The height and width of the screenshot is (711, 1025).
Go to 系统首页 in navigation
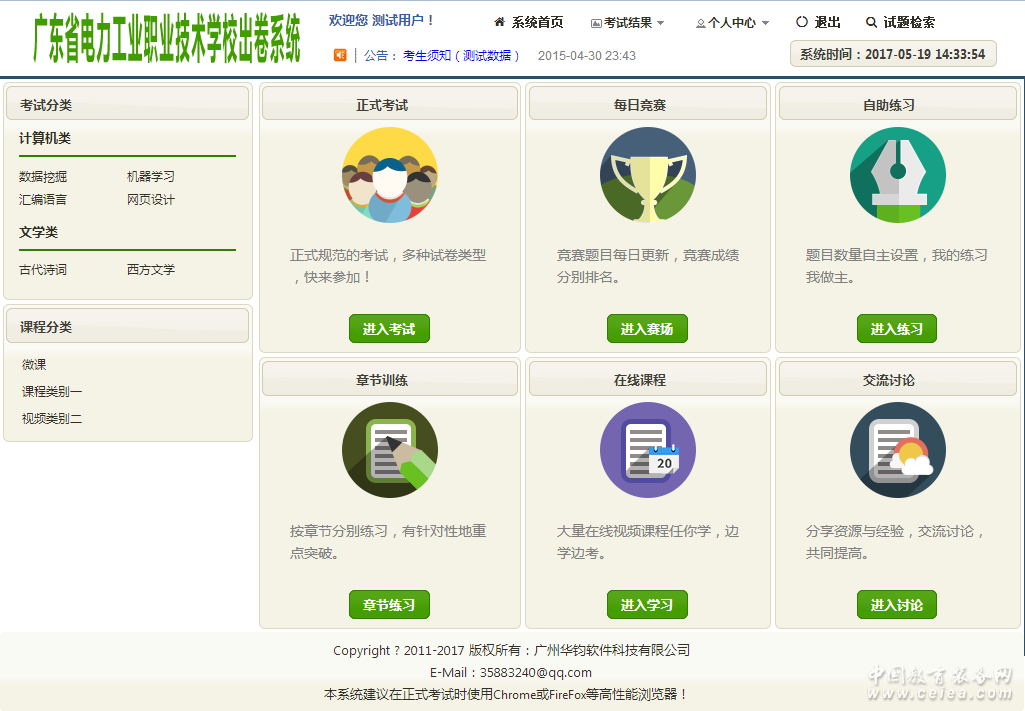pos(529,23)
